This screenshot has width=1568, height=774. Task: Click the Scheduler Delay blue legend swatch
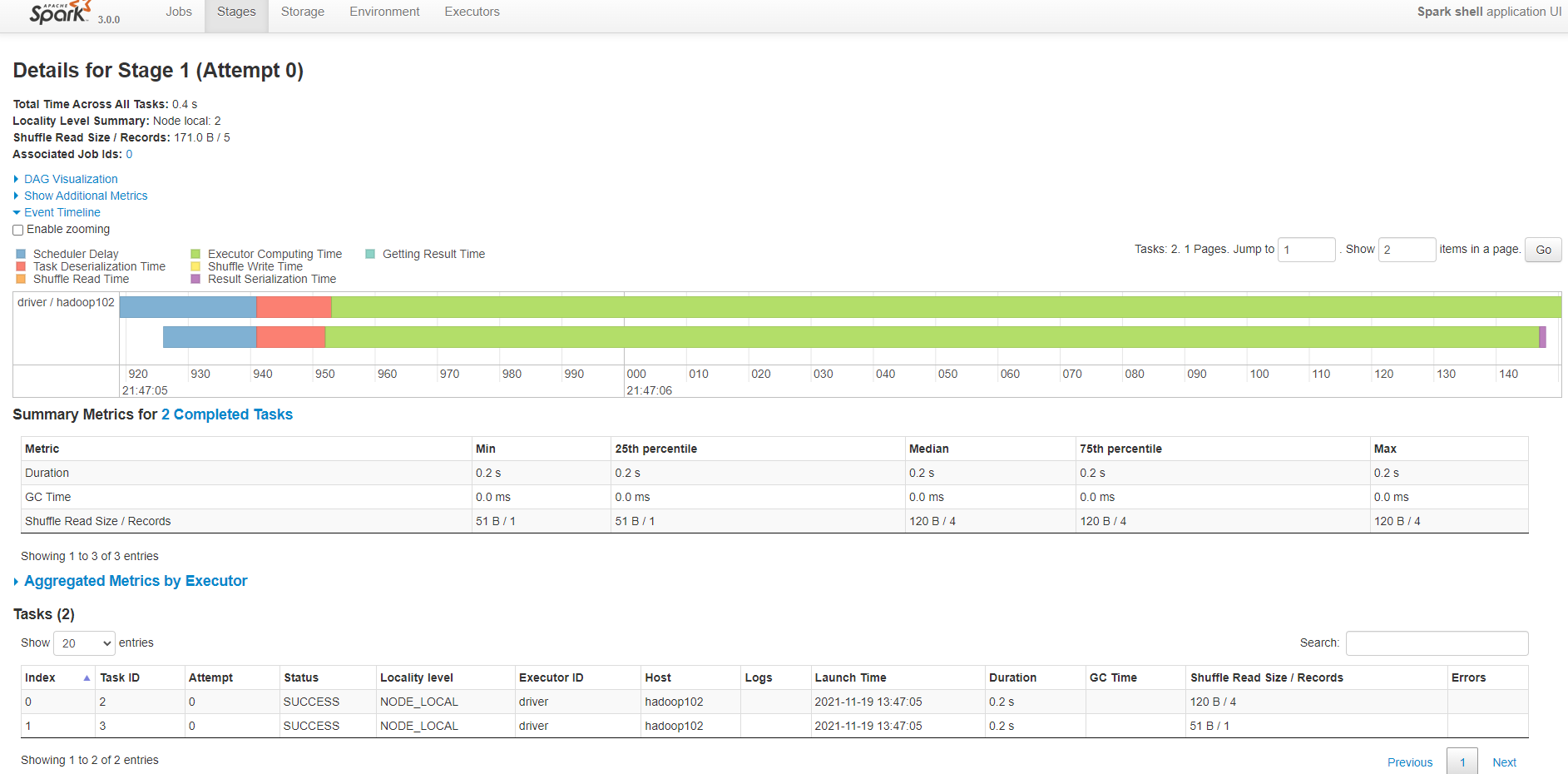click(x=21, y=254)
